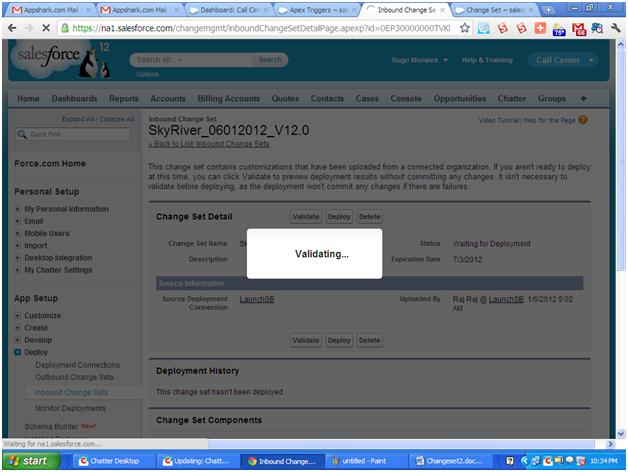The image size is (628, 472).
Task: Expand Mobile Users section
Action: click(x=18, y=233)
